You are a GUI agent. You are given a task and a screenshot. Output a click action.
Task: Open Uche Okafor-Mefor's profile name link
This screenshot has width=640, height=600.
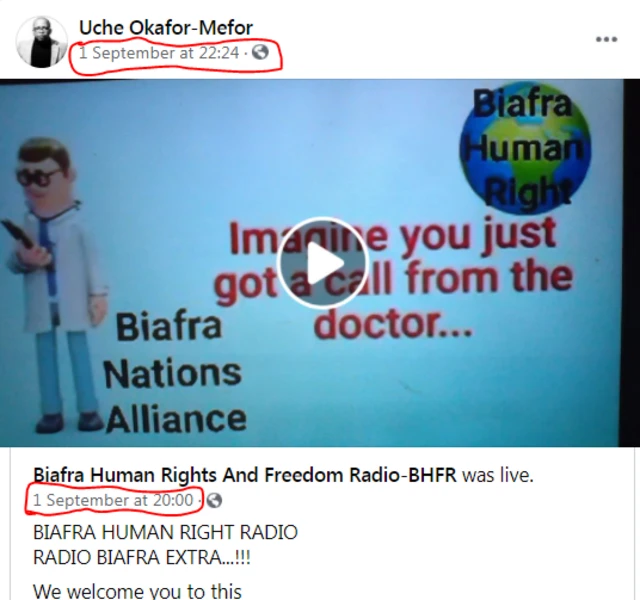[x=166, y=28]
